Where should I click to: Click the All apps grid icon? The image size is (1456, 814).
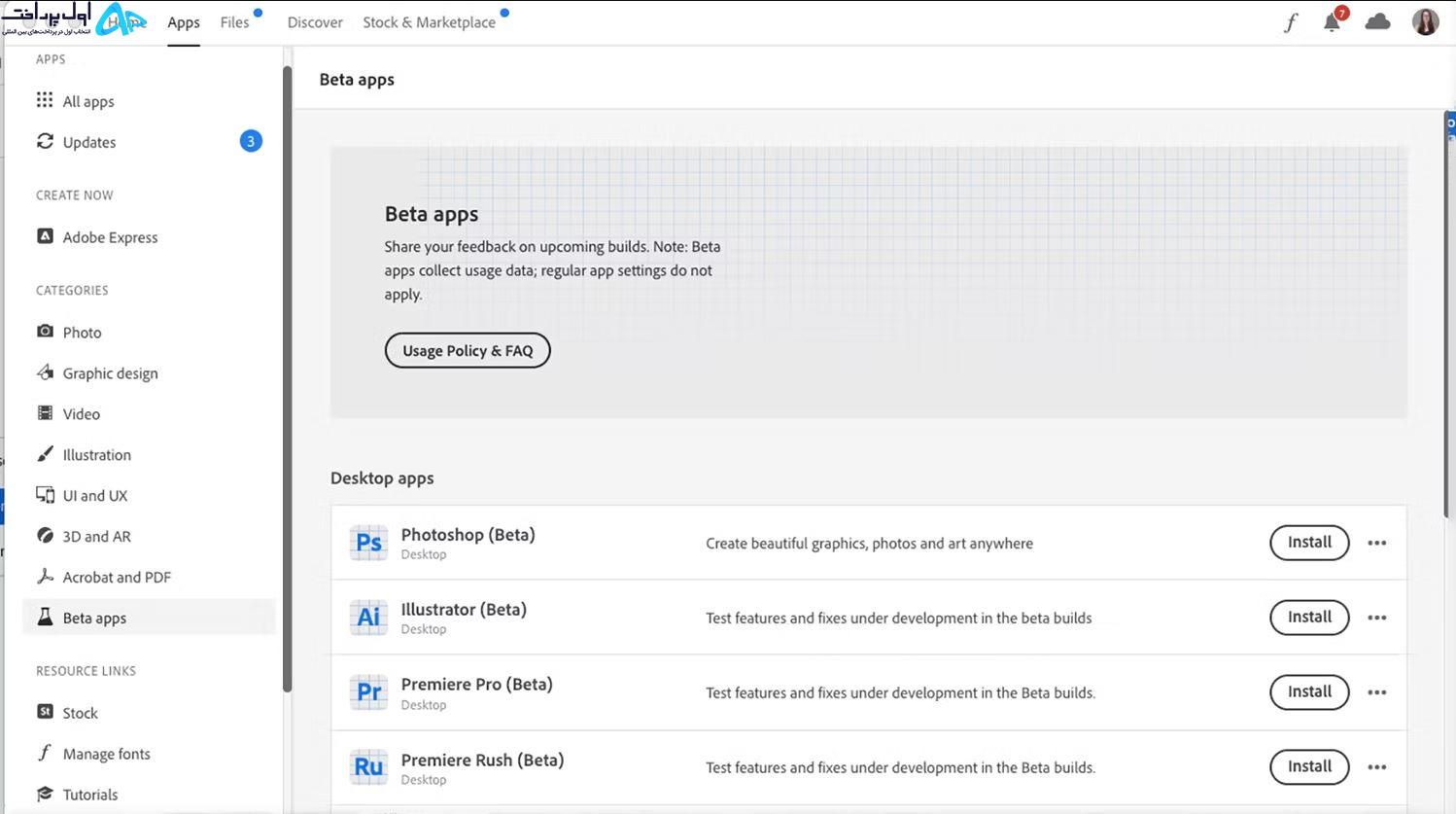point(45,100)
